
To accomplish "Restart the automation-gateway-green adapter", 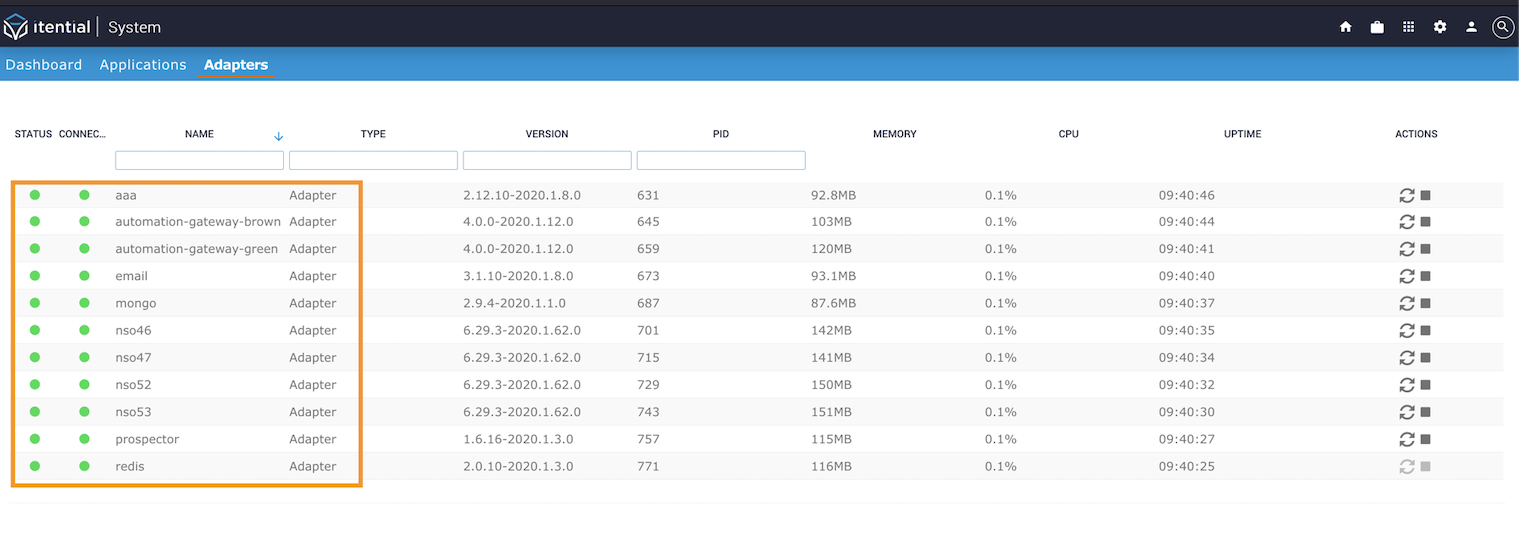I will 1407,249.
